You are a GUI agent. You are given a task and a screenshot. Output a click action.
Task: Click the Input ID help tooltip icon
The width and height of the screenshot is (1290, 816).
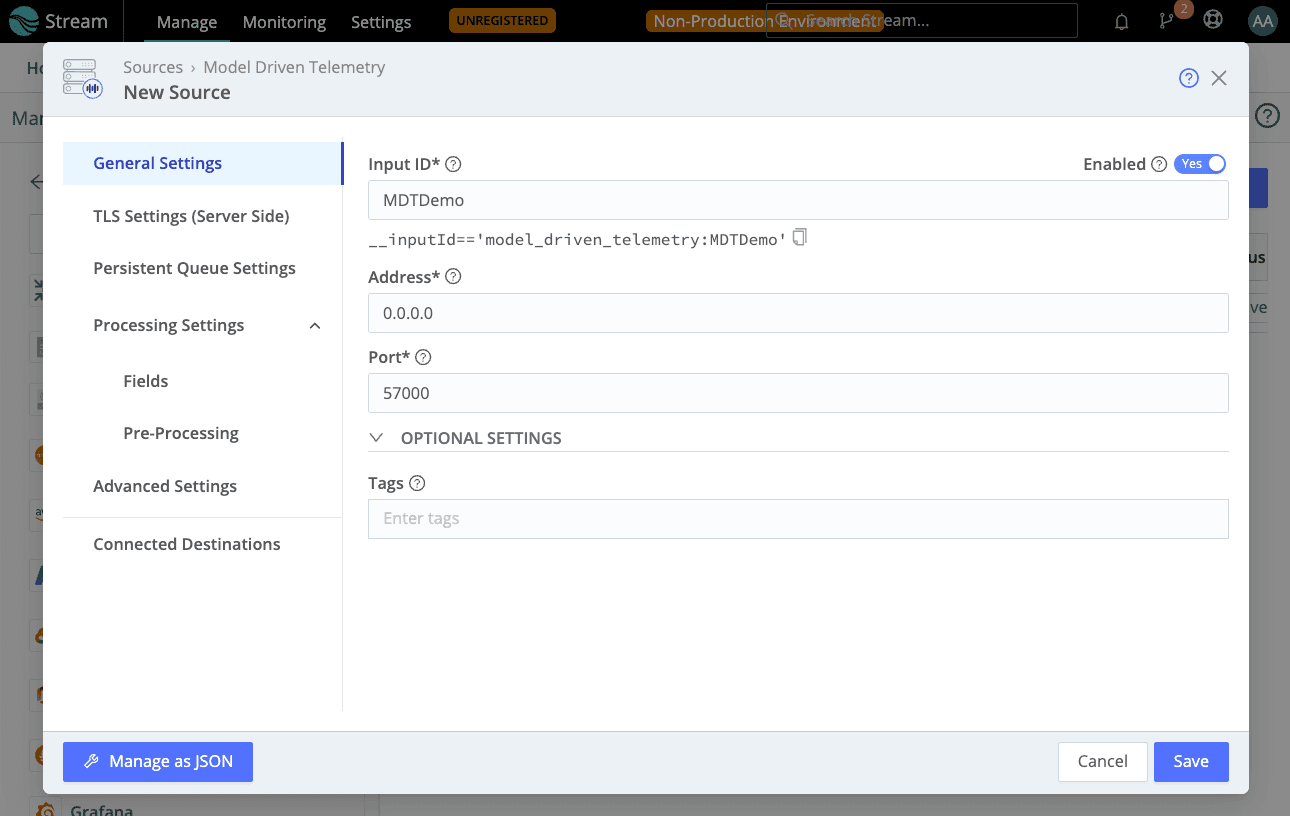tap(453, 164)
